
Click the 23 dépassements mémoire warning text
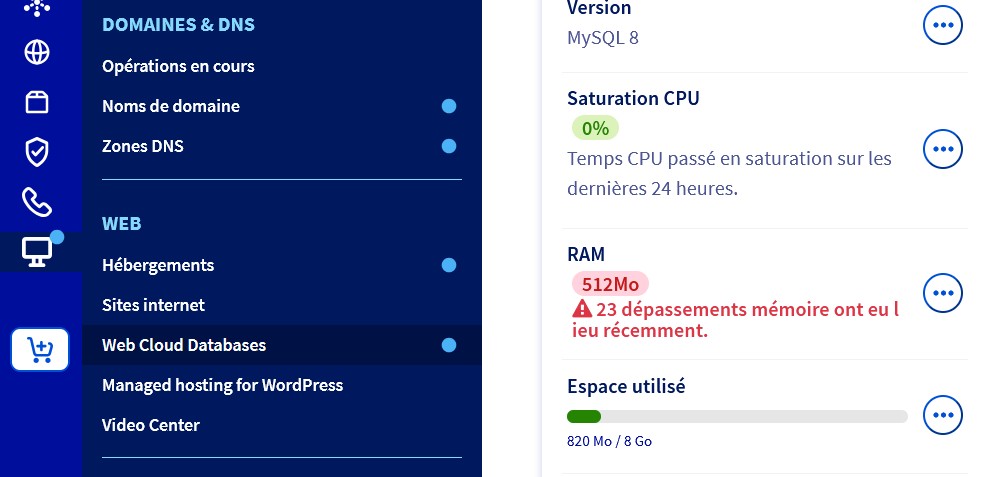coord(735,320)
